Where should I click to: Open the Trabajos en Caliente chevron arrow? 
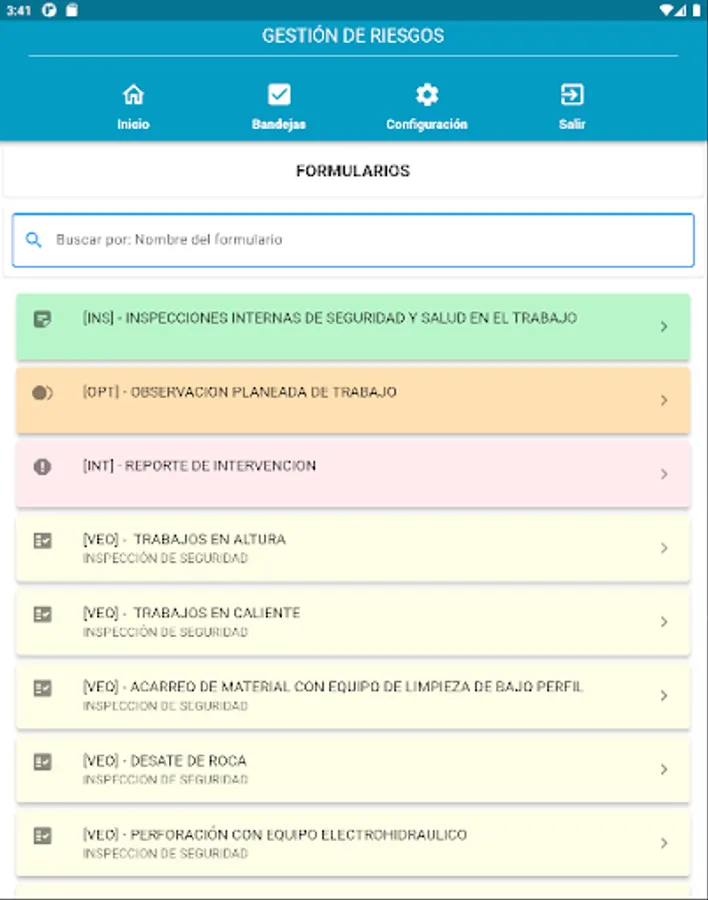pos(664,622)
